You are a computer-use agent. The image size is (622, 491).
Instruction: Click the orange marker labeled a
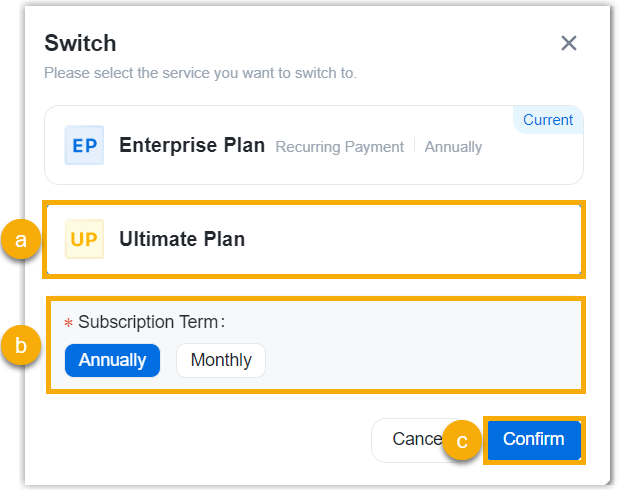tap(21, 240)
